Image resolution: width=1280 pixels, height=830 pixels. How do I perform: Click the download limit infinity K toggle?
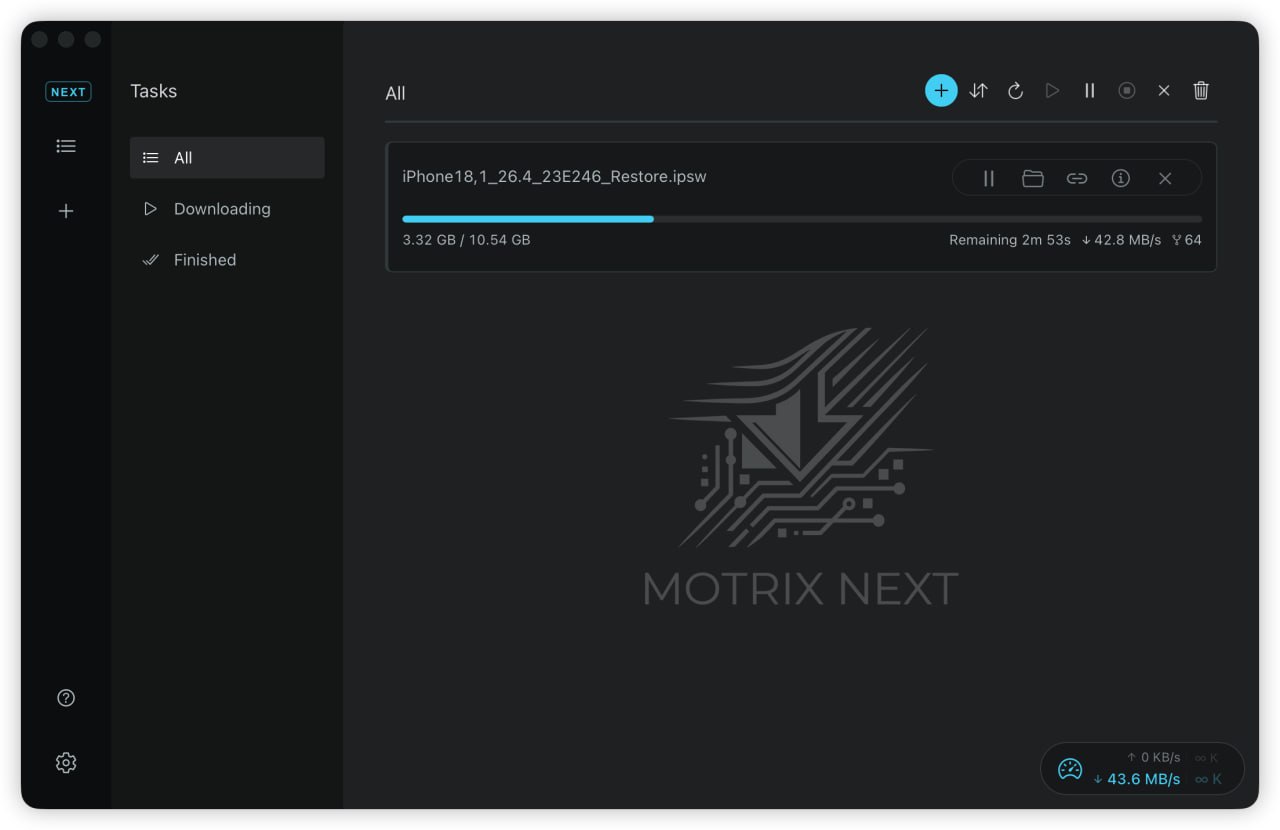[x=1206, y=779]
